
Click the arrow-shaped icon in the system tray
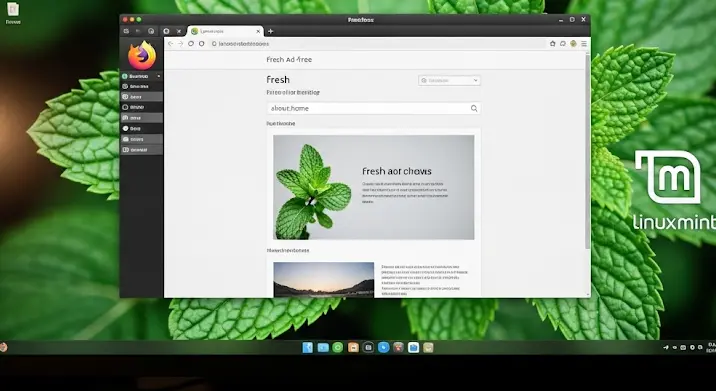click(666, 348)
